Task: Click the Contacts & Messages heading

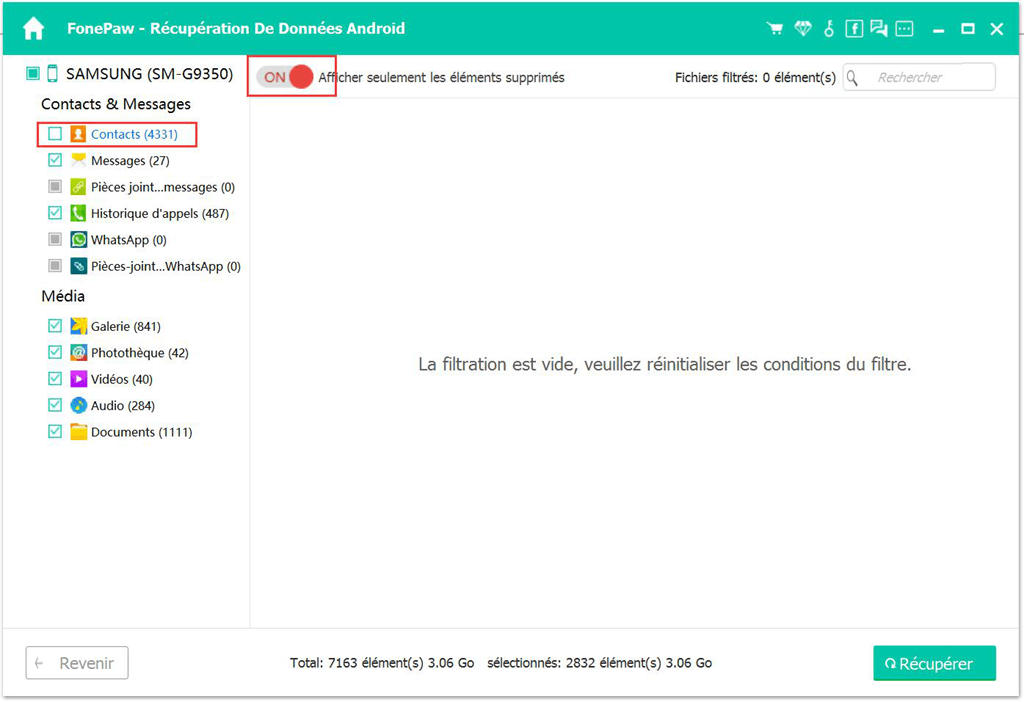Action: pyautogui.click(x=116, y=104)
